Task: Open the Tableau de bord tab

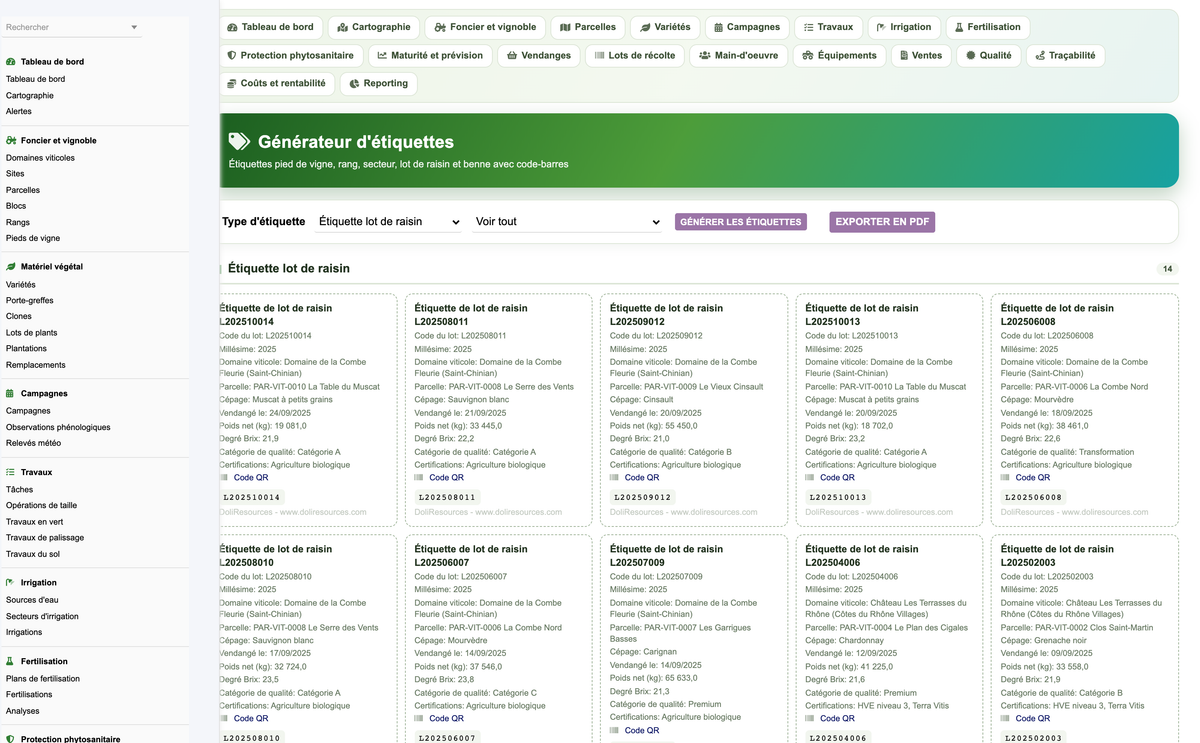Action: 270,27
